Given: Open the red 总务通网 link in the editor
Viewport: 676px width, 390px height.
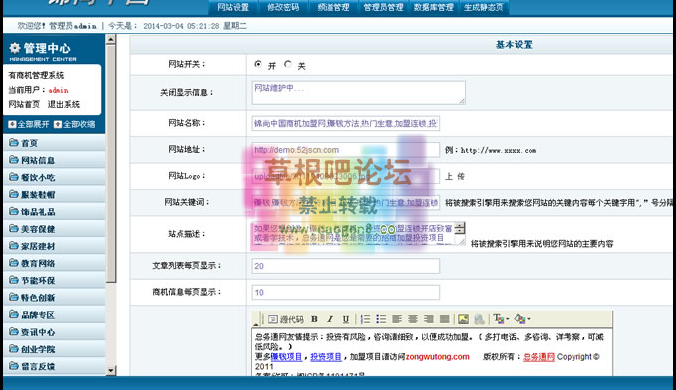Looking at the screenshot, I should pyautogui.click(x=538, y=357).
